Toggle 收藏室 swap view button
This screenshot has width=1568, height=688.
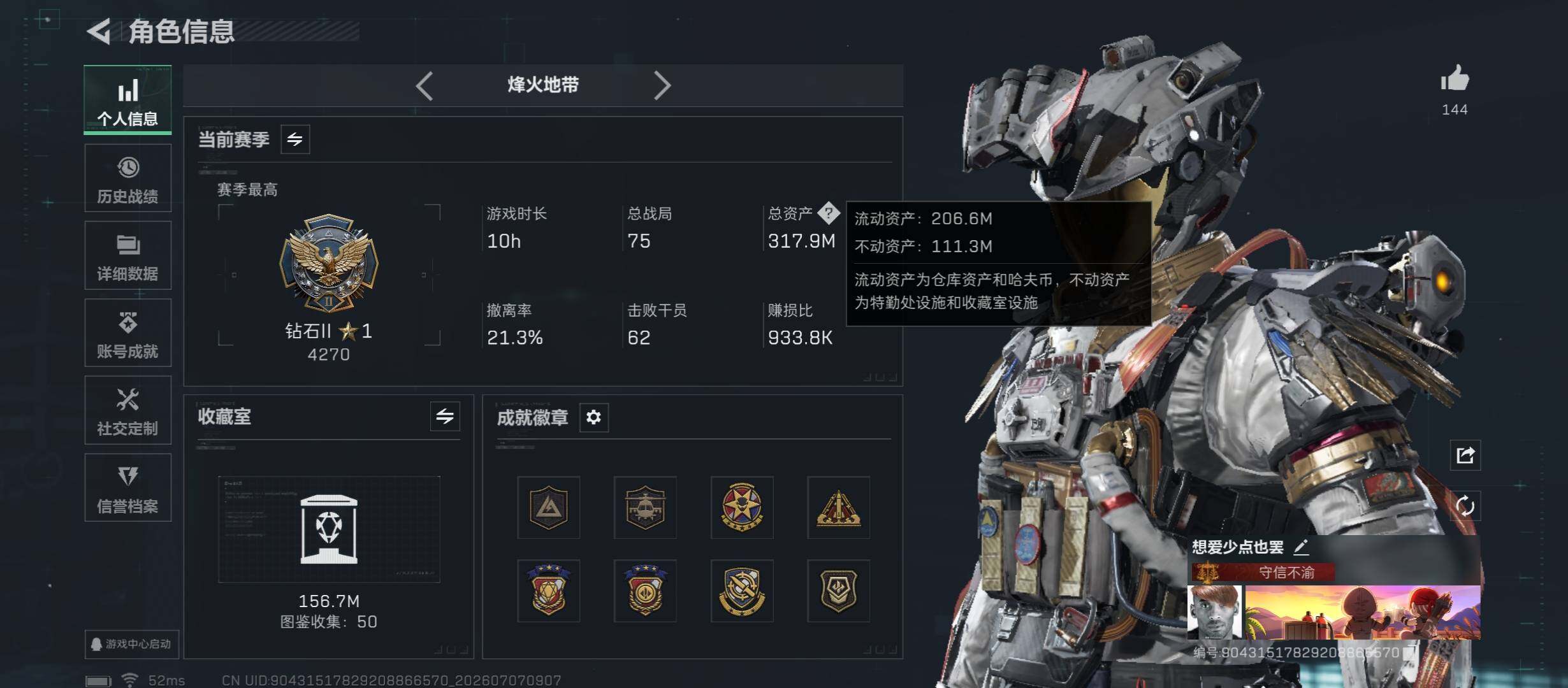[445, 417]
